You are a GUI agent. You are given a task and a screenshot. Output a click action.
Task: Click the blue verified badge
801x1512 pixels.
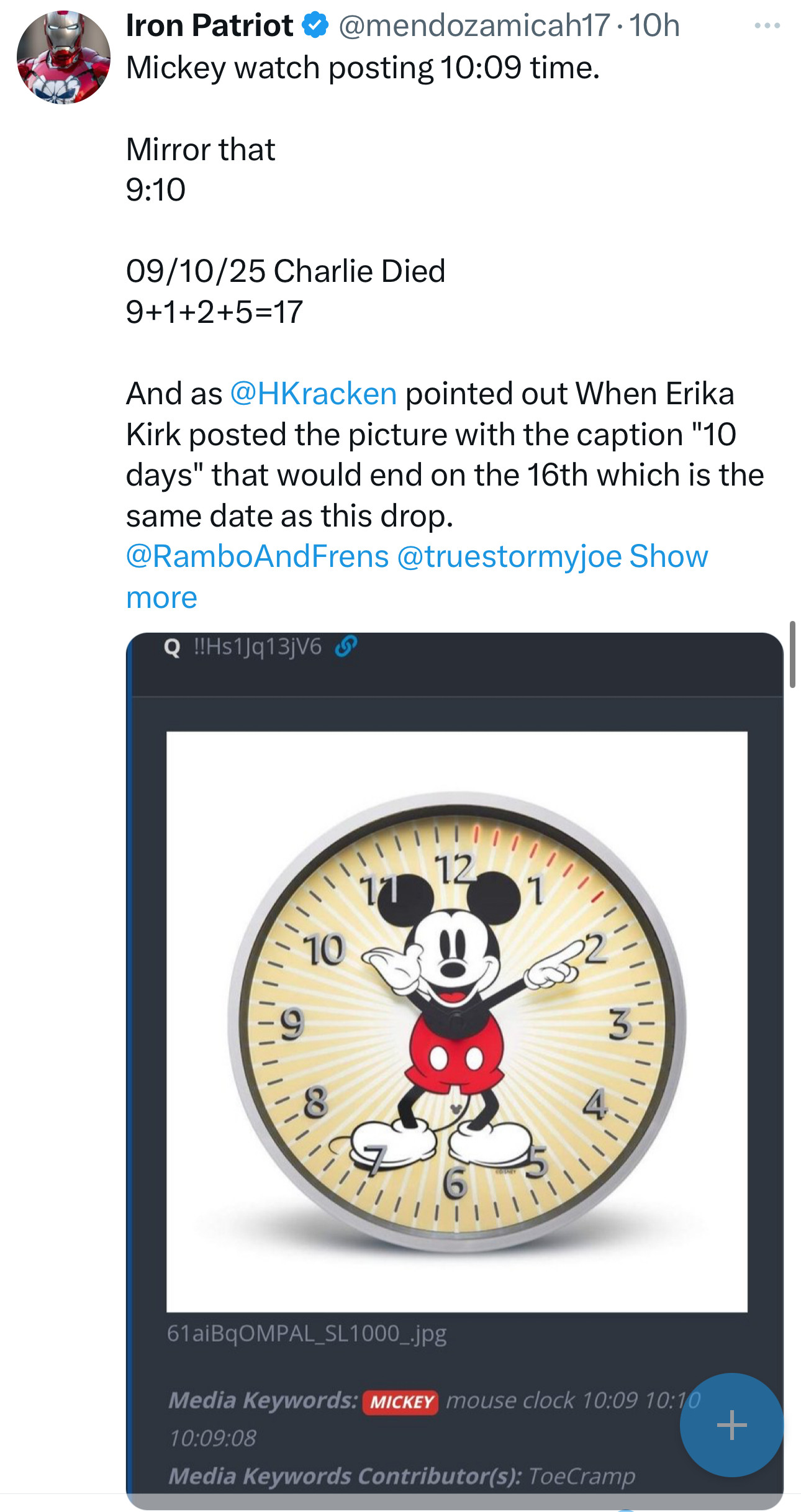click(315, 25)
